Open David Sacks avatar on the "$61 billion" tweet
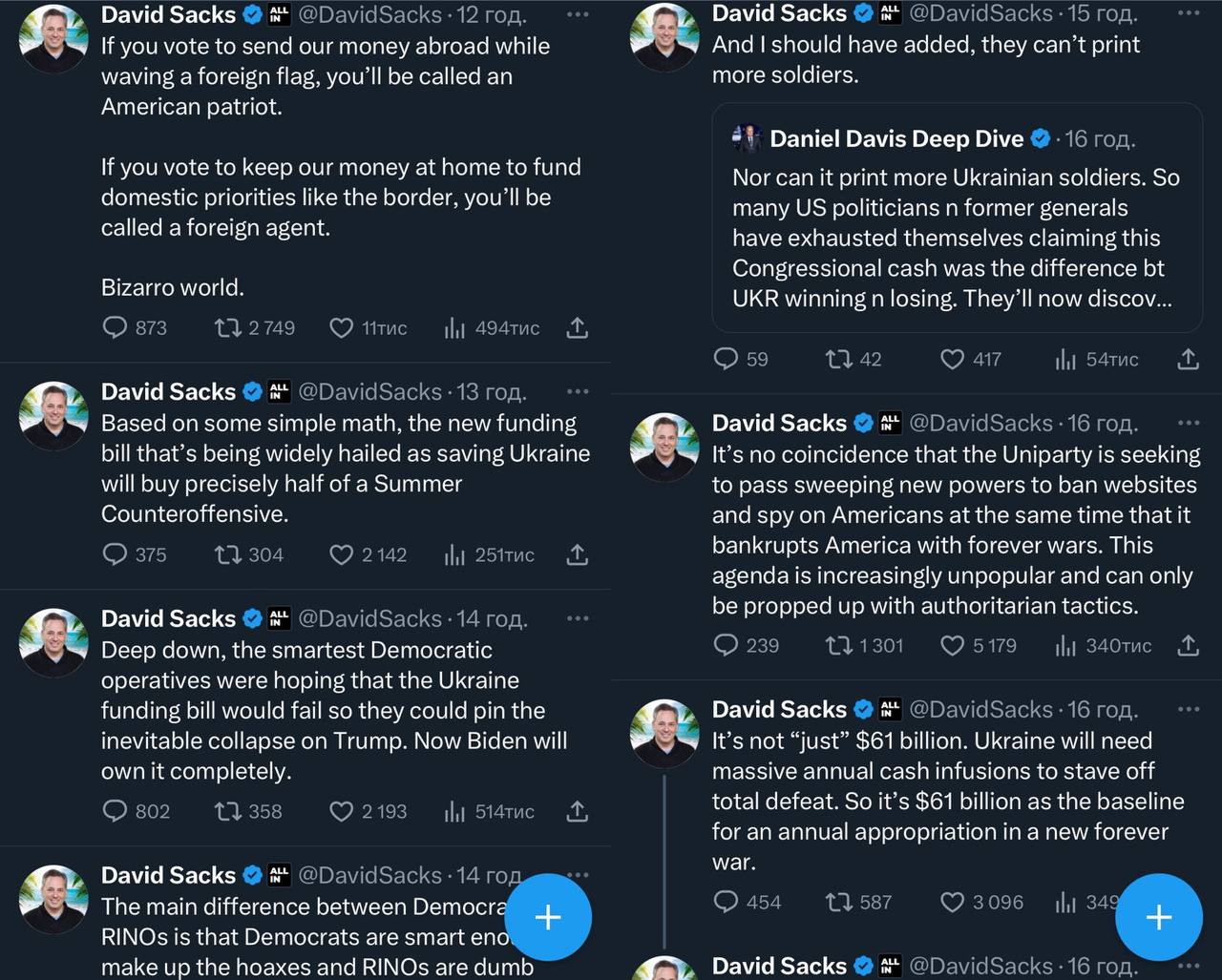The width and height of the screenshot is (1222, 980). 664,733
